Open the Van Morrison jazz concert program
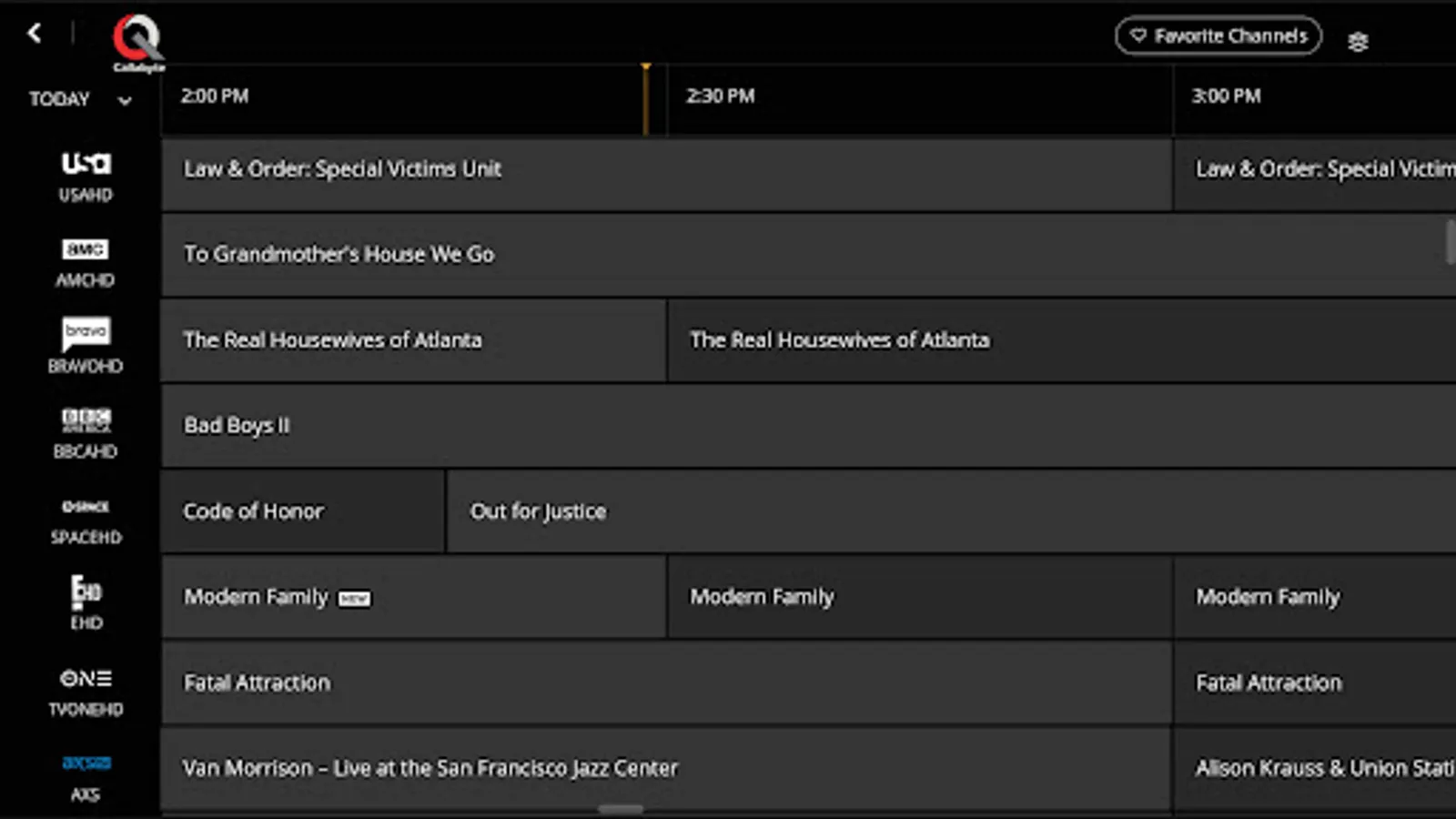 pyautogui.click(x=666, y=769)
